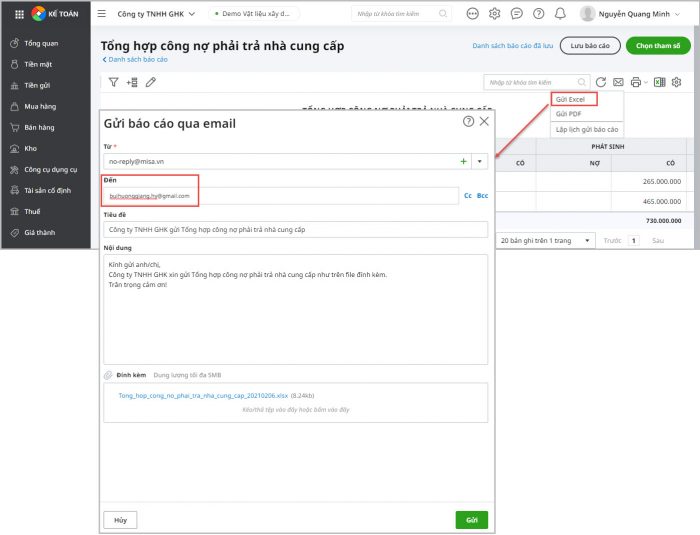The height and width of the screenshot is (535, 700).
Task: Click the envelope email icon in toolbar
Action: [x=618, y=82]
